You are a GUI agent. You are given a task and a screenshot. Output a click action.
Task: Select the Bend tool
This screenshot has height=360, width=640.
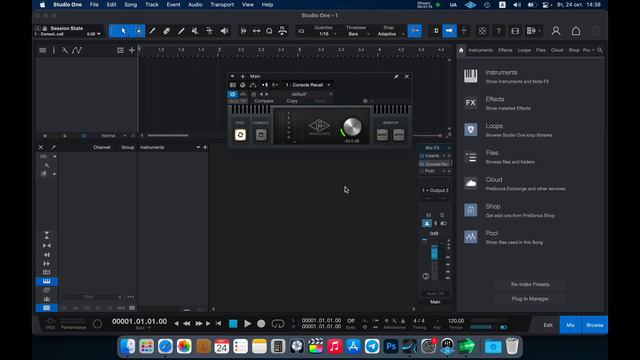(x=209, y=31)
